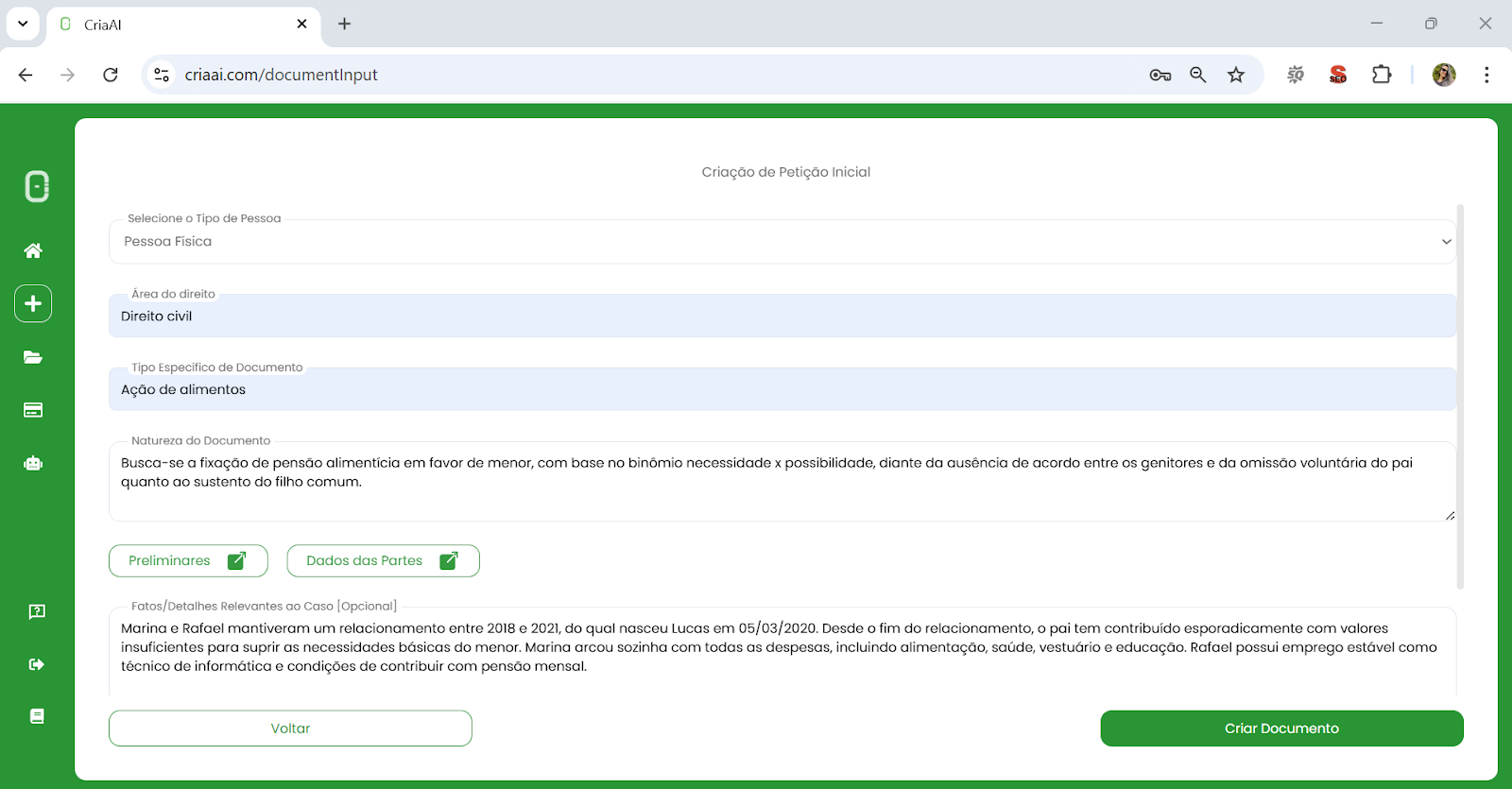This screenshot has width=1512, height=789.
Task: Click the Natureza do Documento text area
Action: coord(782,482)
